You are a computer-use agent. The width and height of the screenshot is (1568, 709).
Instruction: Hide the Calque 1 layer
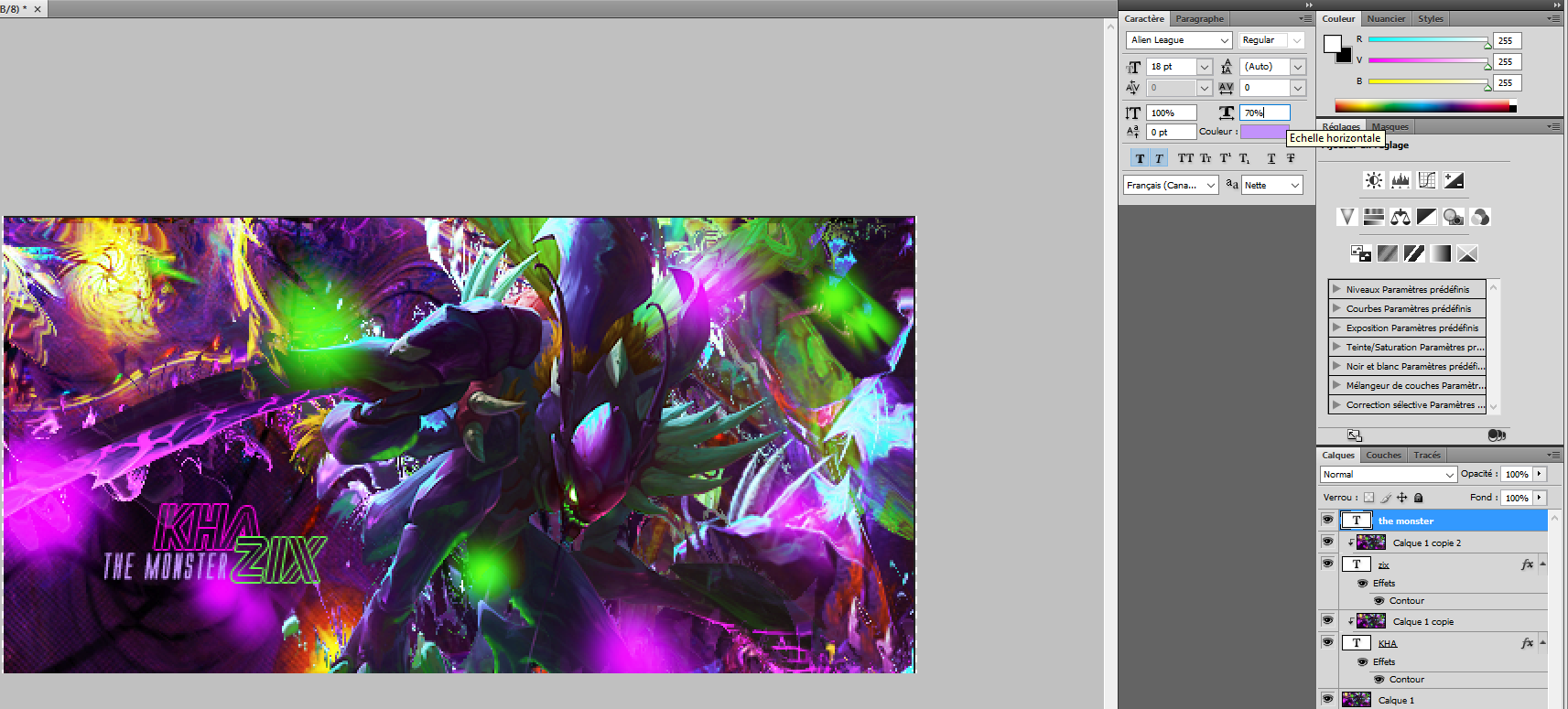click(1327, 699)
